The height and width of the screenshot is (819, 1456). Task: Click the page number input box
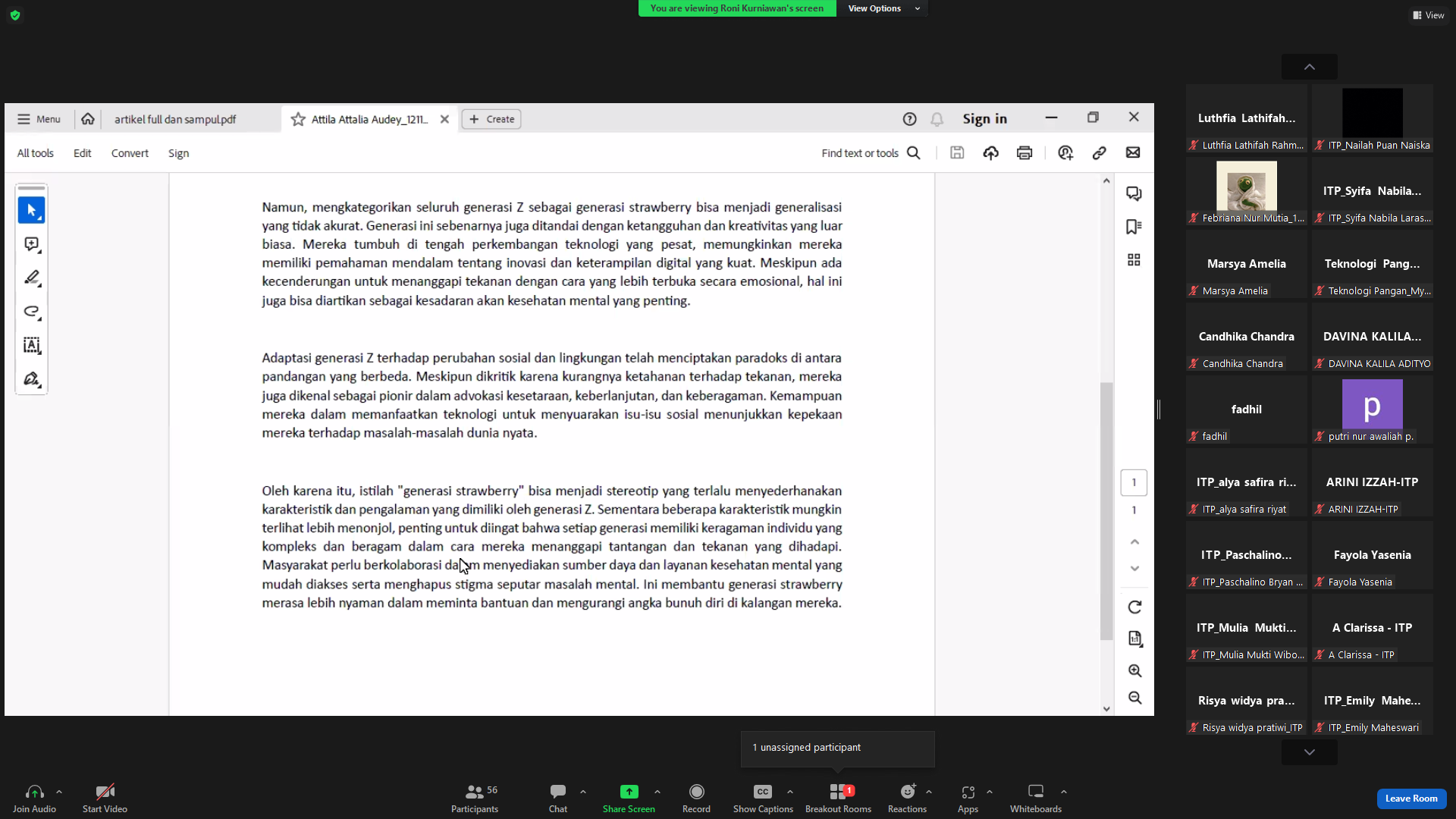coord(1134,482)
